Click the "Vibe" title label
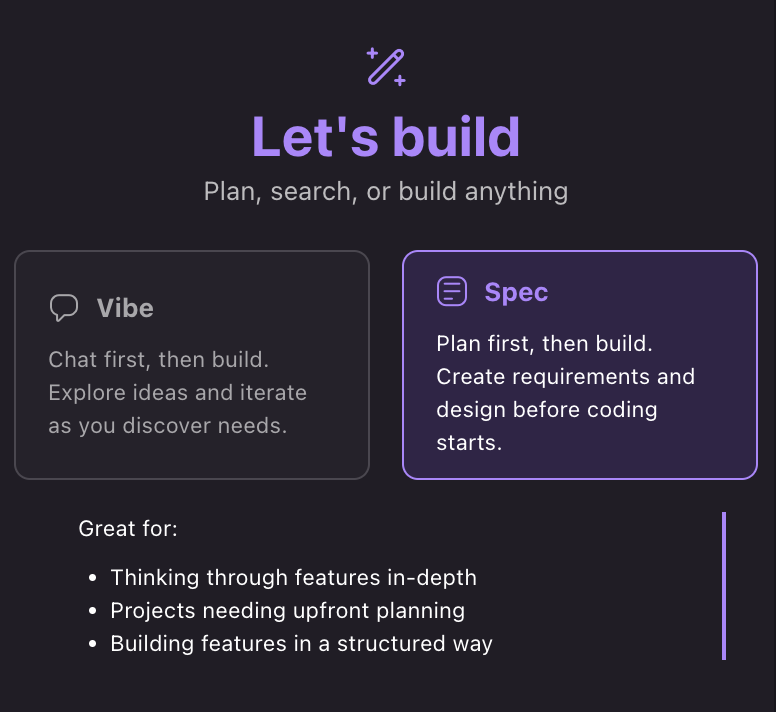Viewport: 776px width, 712px height. tap(125, 308)
